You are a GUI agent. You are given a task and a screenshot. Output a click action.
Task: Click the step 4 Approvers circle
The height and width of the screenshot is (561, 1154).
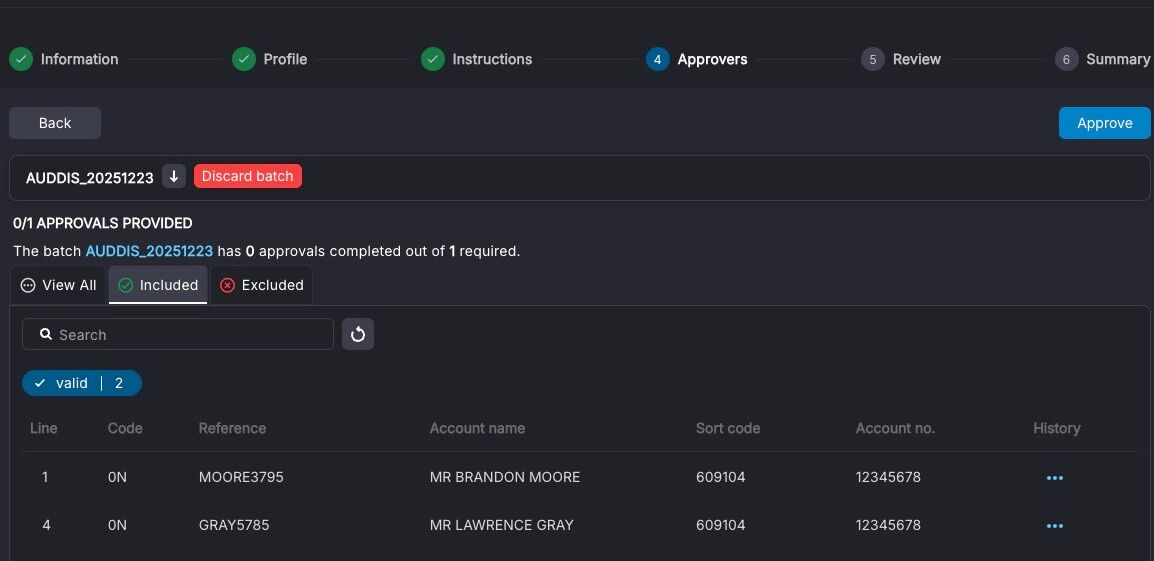tap(658, 60)
